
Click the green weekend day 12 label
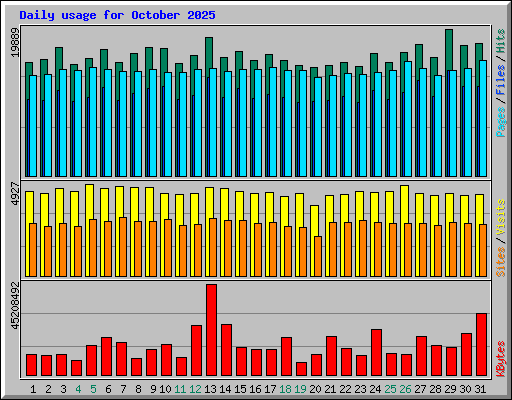pos(195,389)
